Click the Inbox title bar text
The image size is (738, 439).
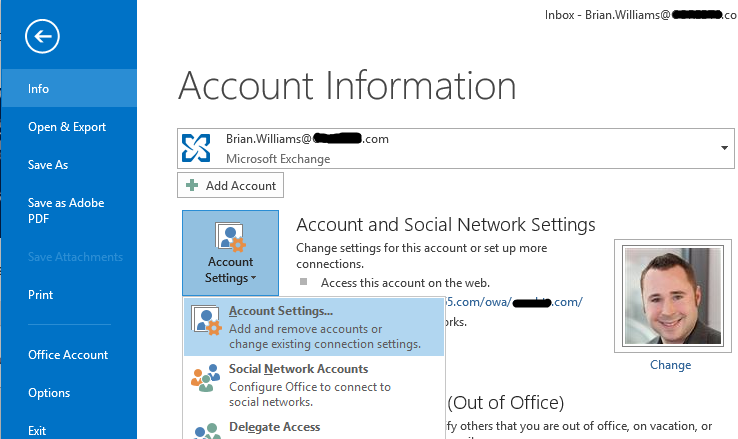point(641,15)
